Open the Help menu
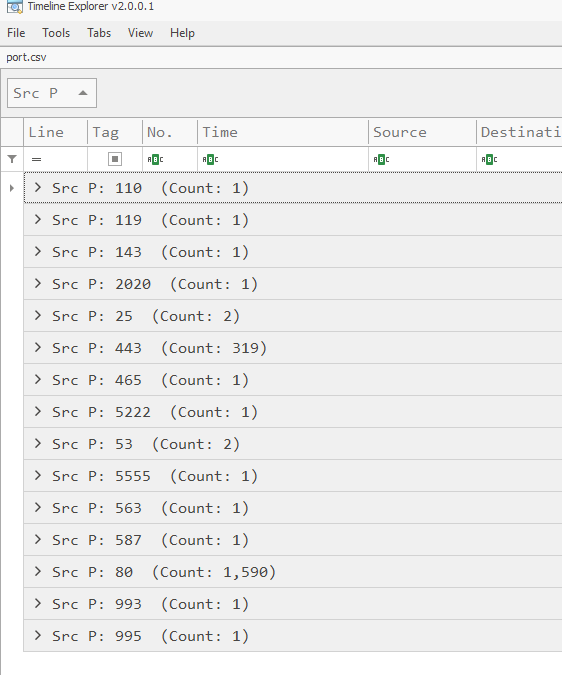 tap(182, 33)
